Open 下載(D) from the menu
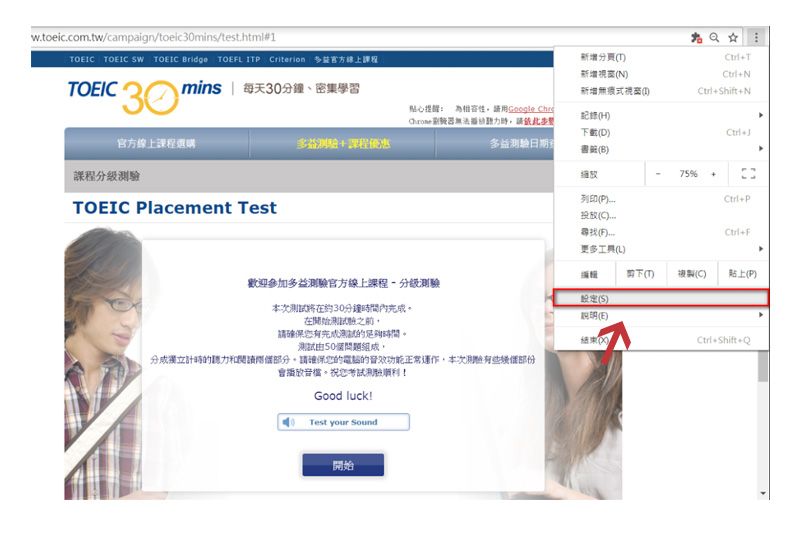Image resolution: width=800 pixels, height=548 pixels. click(661, 132)
